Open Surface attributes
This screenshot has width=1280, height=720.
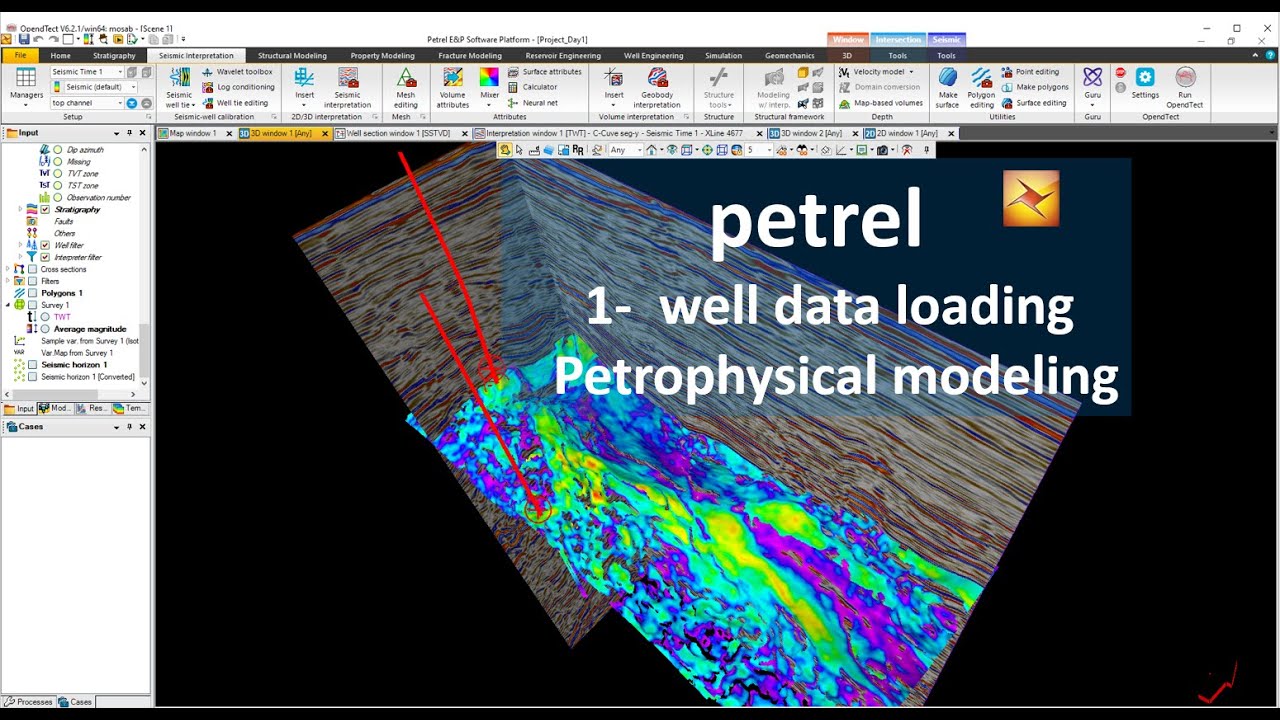pos(544,72)
